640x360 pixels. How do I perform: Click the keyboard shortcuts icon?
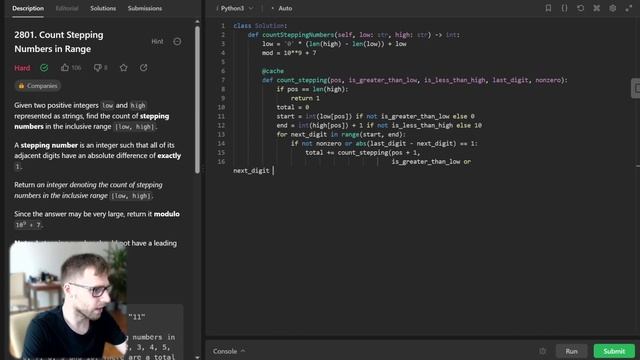point(597,8)
